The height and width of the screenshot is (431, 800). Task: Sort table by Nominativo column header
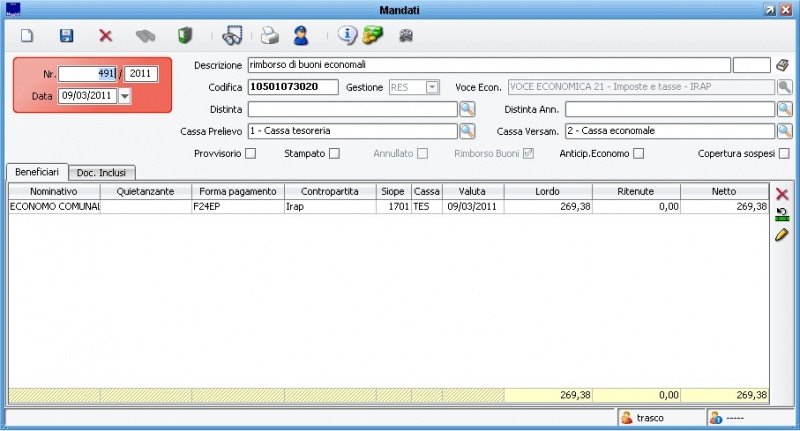pyautogui.click(x=54, y=191)
